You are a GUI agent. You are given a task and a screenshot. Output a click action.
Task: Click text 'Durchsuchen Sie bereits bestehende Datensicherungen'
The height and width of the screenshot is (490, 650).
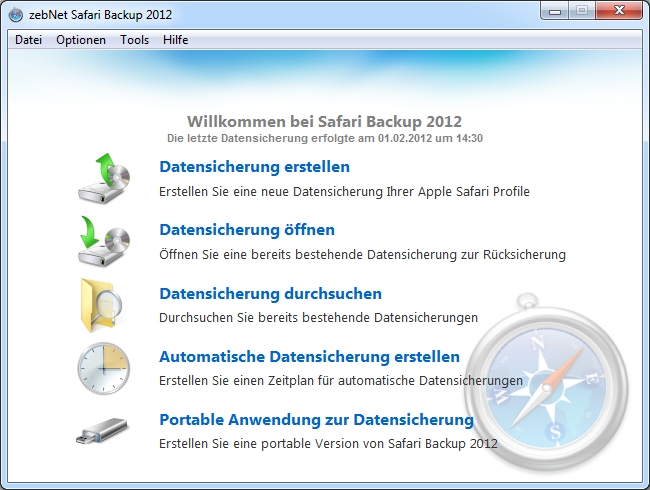(318, 318)
